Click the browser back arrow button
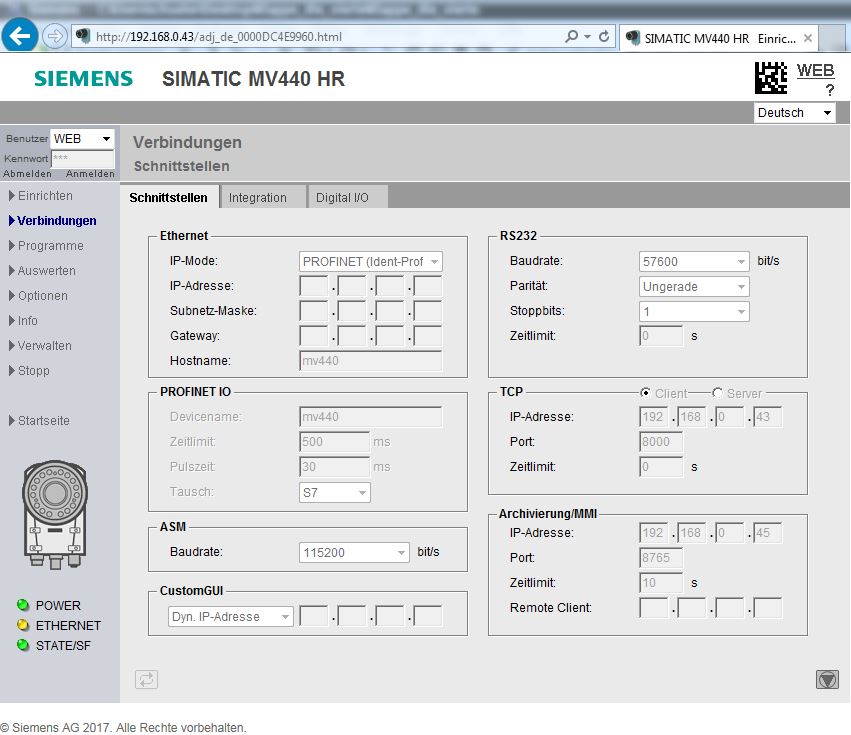This screenshot has width=851, height=735. [20, 36]
